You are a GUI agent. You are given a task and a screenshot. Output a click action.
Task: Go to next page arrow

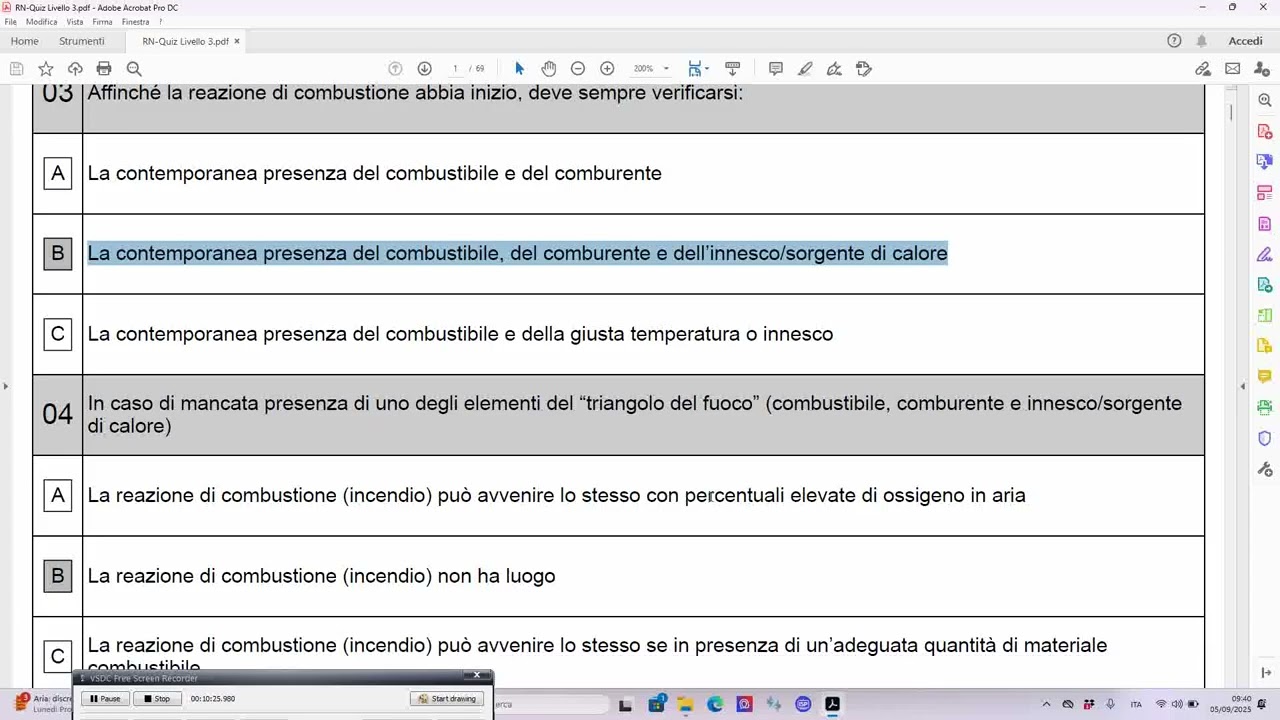coord(424,68)
